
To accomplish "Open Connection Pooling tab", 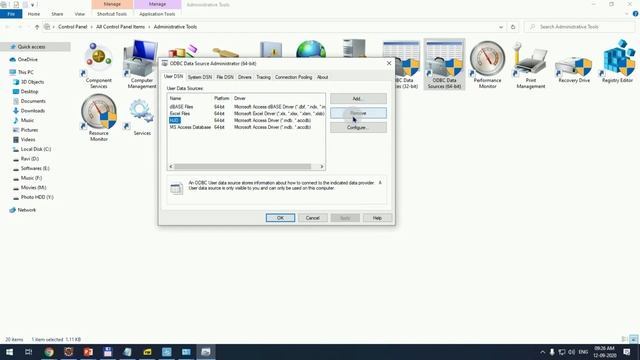I will click(293, 77).
